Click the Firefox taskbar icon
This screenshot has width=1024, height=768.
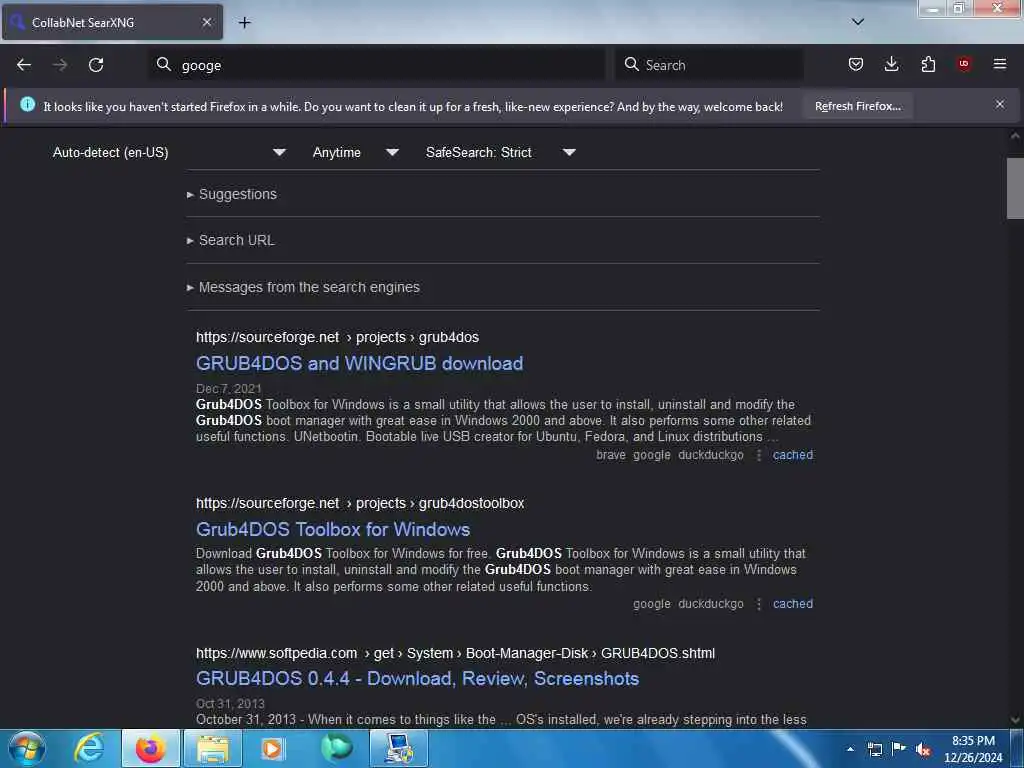coord(151,748)
